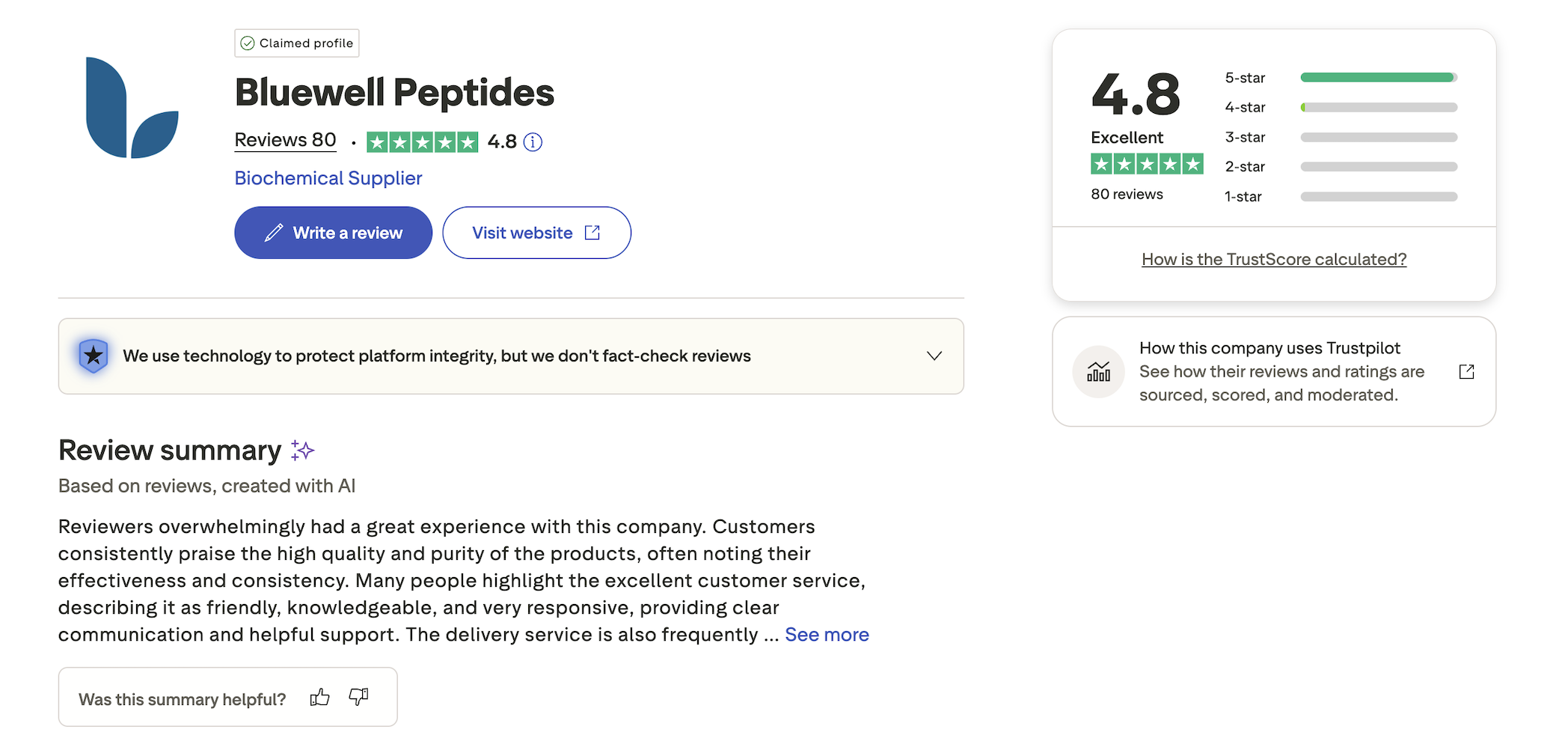Click the AI sparkle icon beside Review summary
This screenshot has height=756, width=1568.
[302, 450]
